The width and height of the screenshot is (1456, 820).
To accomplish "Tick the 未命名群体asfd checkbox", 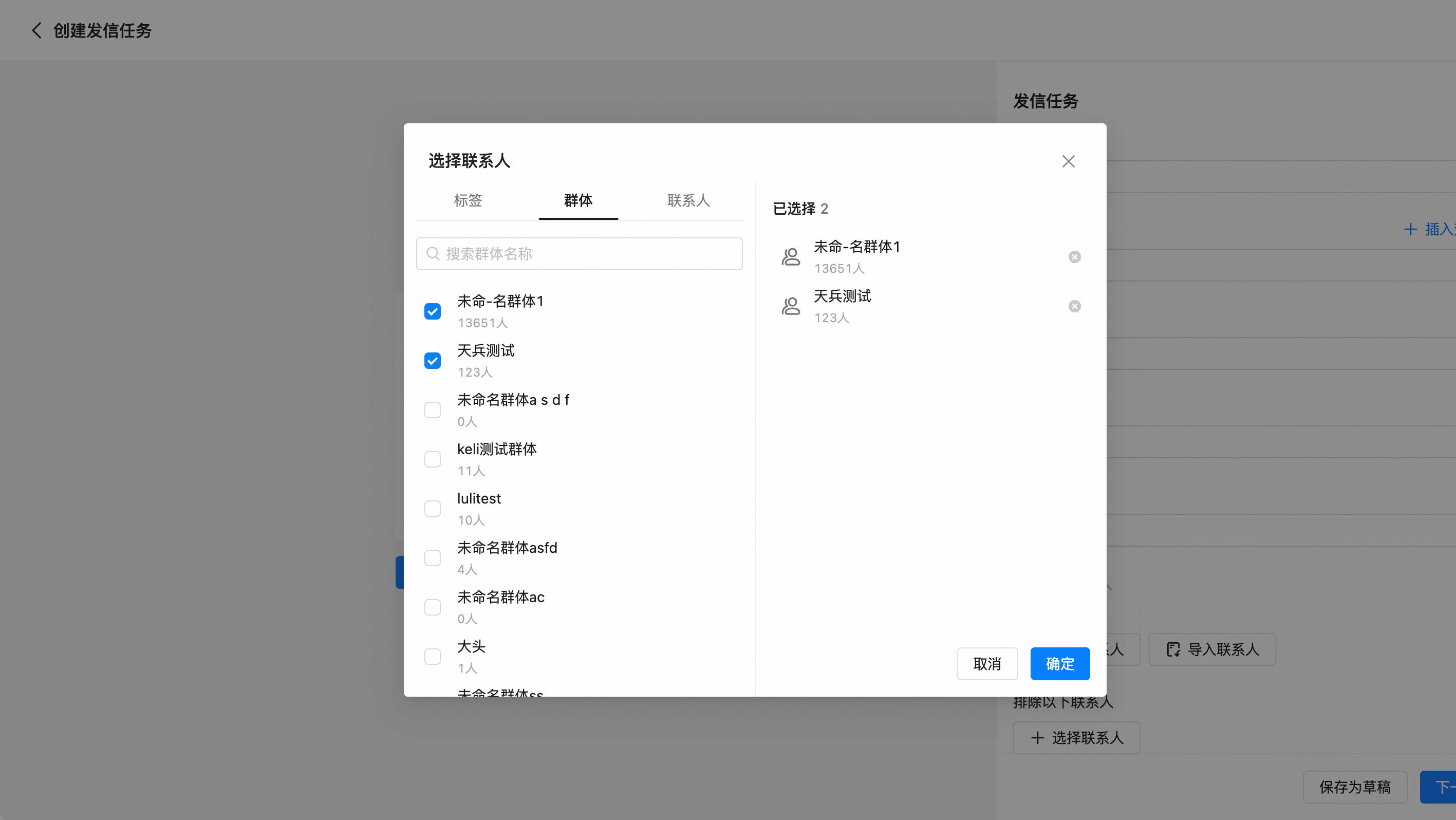I will 433,558.
